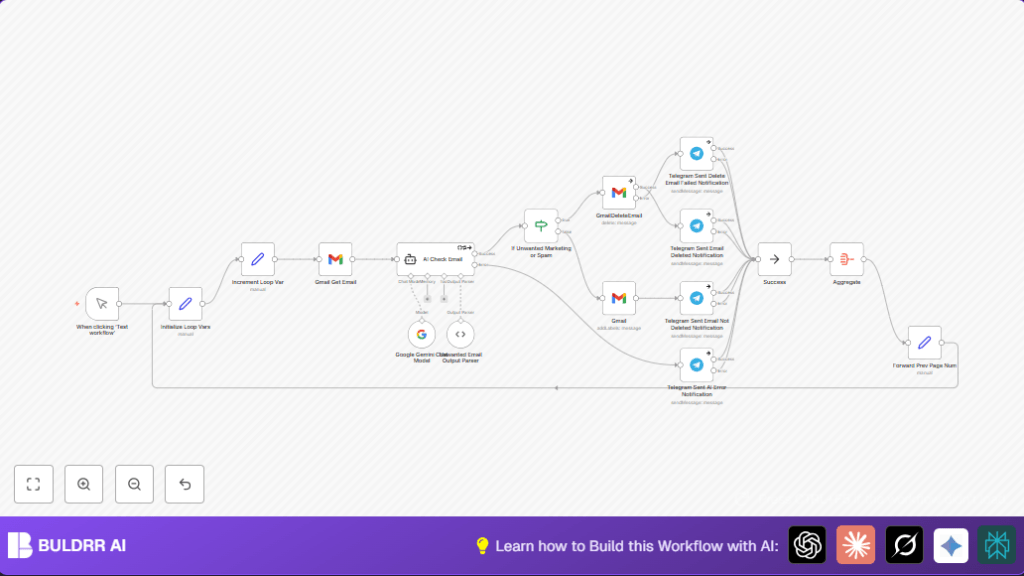Open the Initialize Loop Vars node

pos(186,305)
